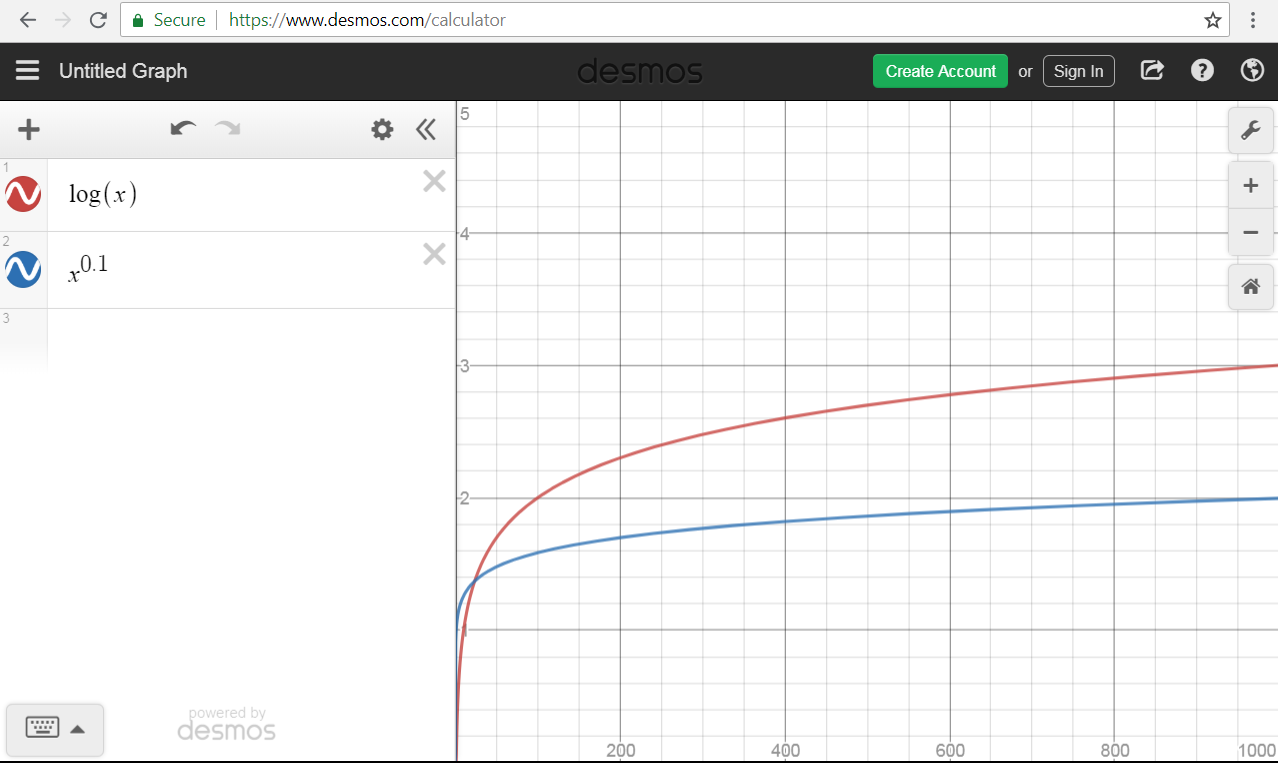Click the 'powered by desmos' logo
Viewport: 1278px width, 763px height.
(227, 725)
